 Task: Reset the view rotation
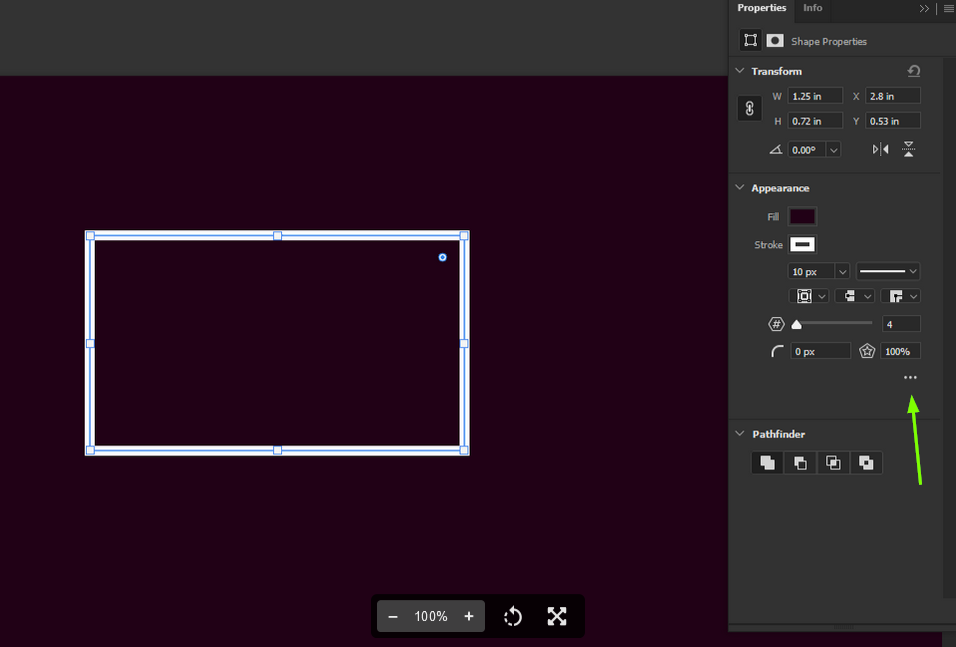point(513,616)
